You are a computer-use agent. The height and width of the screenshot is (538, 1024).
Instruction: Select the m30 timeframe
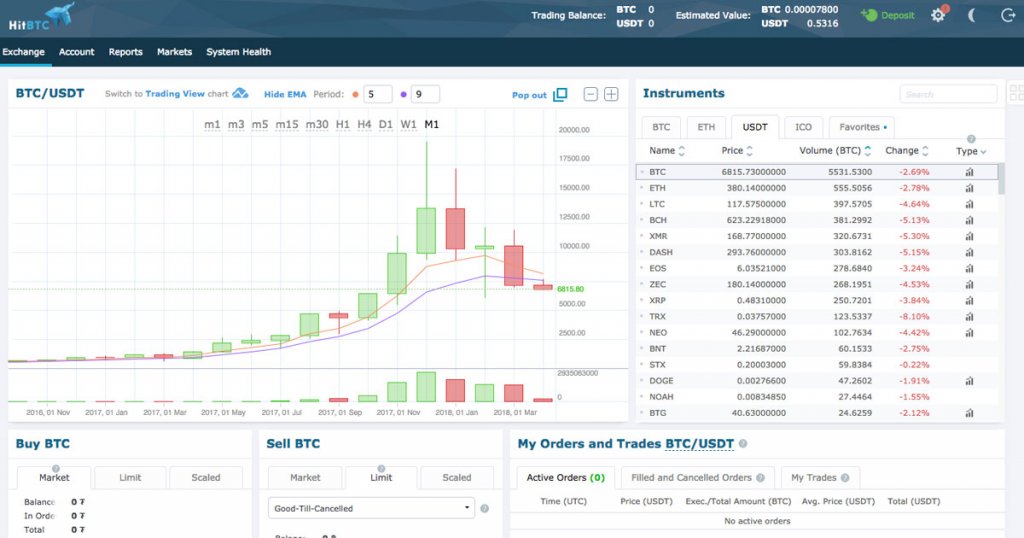(317, 124)
